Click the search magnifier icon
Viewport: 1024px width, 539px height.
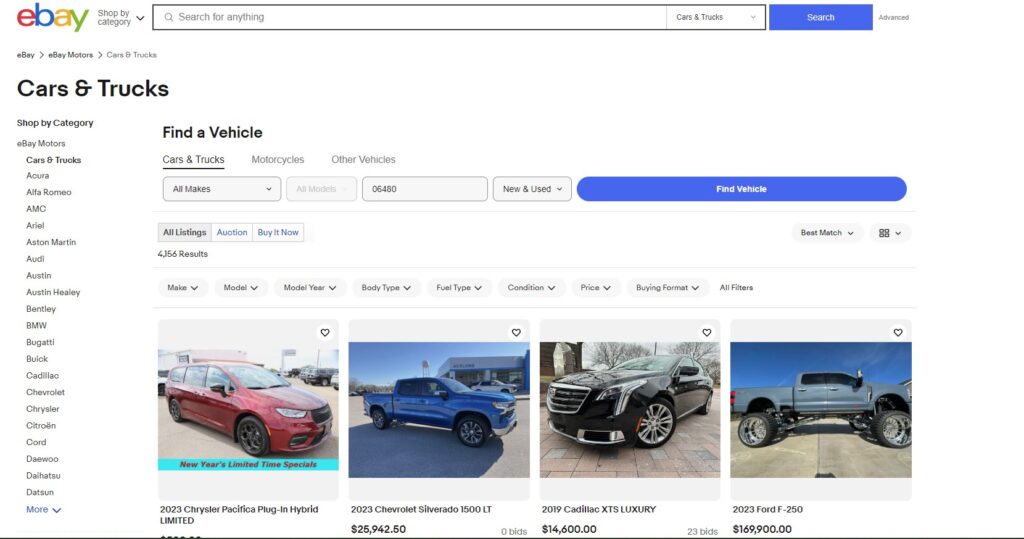coord(170,17)
